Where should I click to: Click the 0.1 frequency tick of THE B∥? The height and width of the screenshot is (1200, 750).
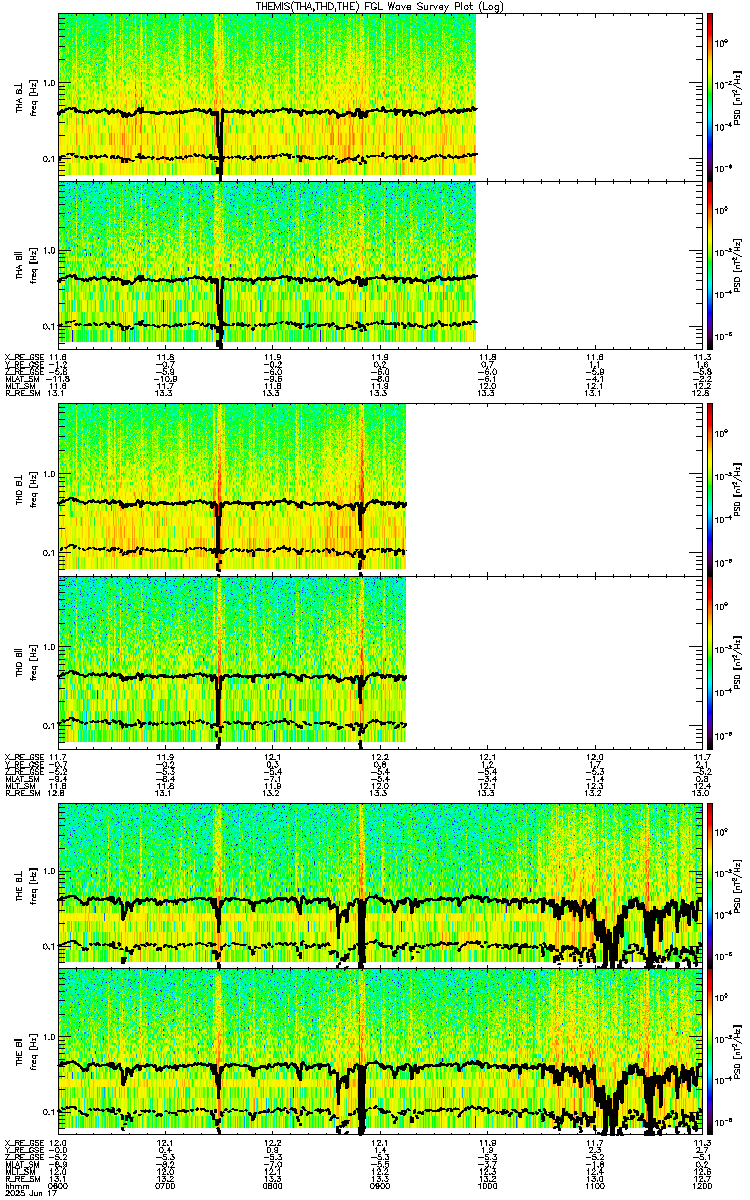point(49,1112)
